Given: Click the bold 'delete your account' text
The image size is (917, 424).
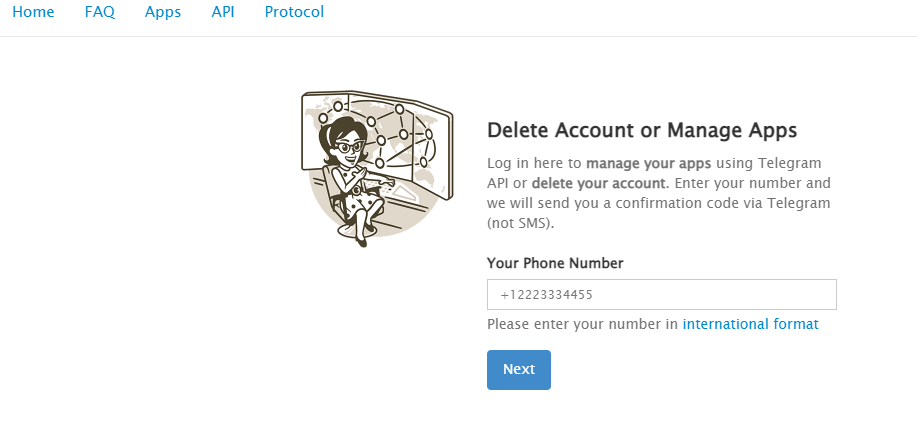Looking at the screenshot, I should (x=598, y=183).
